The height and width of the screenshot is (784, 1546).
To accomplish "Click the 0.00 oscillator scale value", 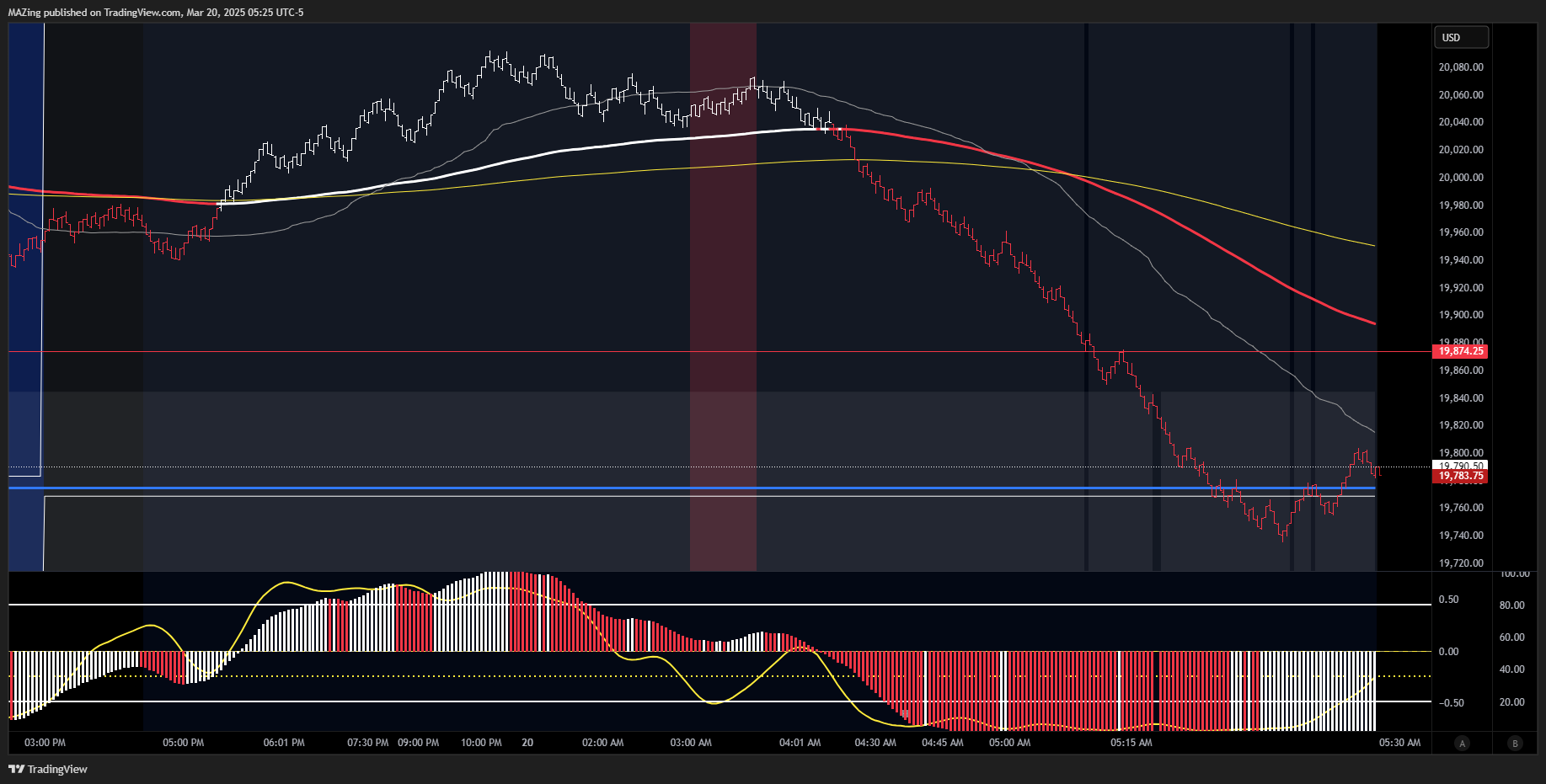I will [x=1449, y=652].
